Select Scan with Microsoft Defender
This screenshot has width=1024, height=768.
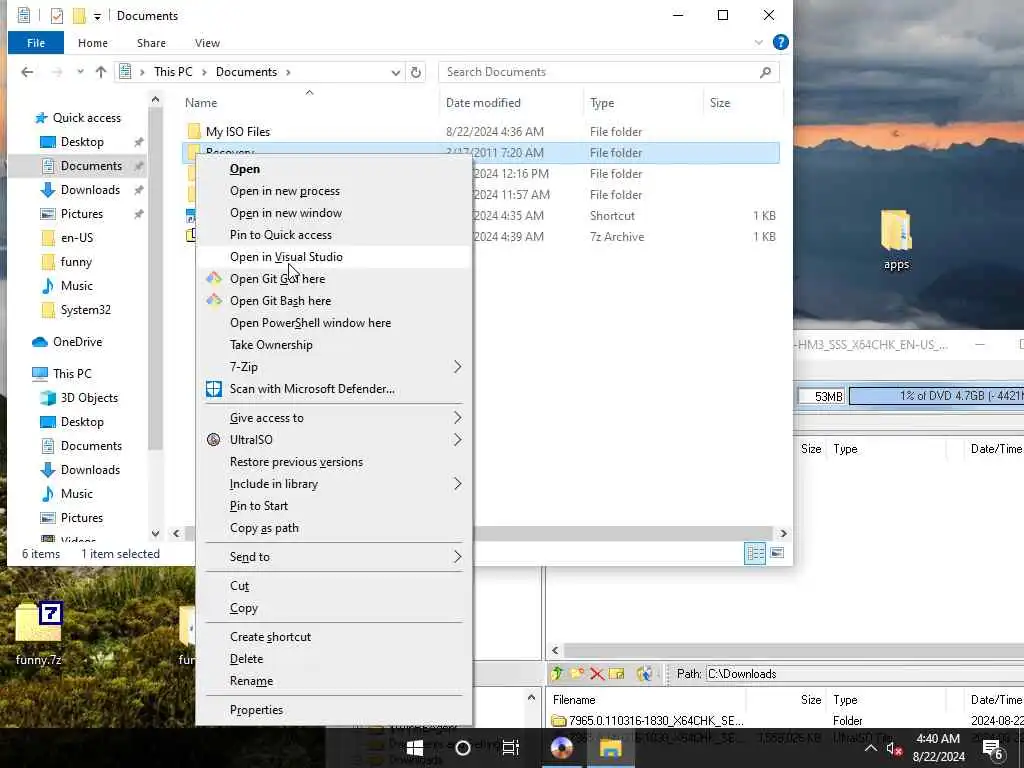[334, 389]
